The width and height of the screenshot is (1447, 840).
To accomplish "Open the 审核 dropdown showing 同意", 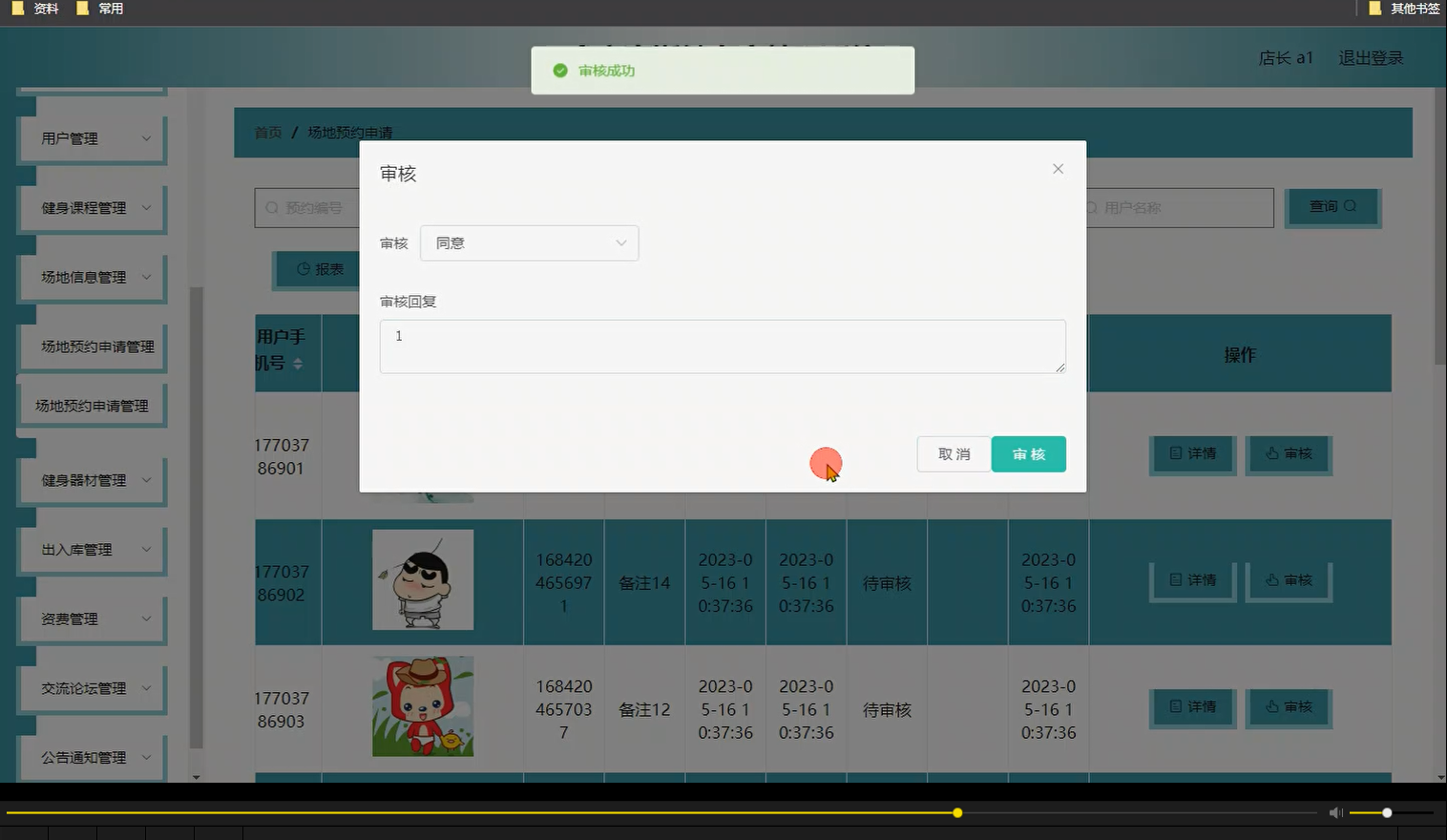I will (529, 242).
